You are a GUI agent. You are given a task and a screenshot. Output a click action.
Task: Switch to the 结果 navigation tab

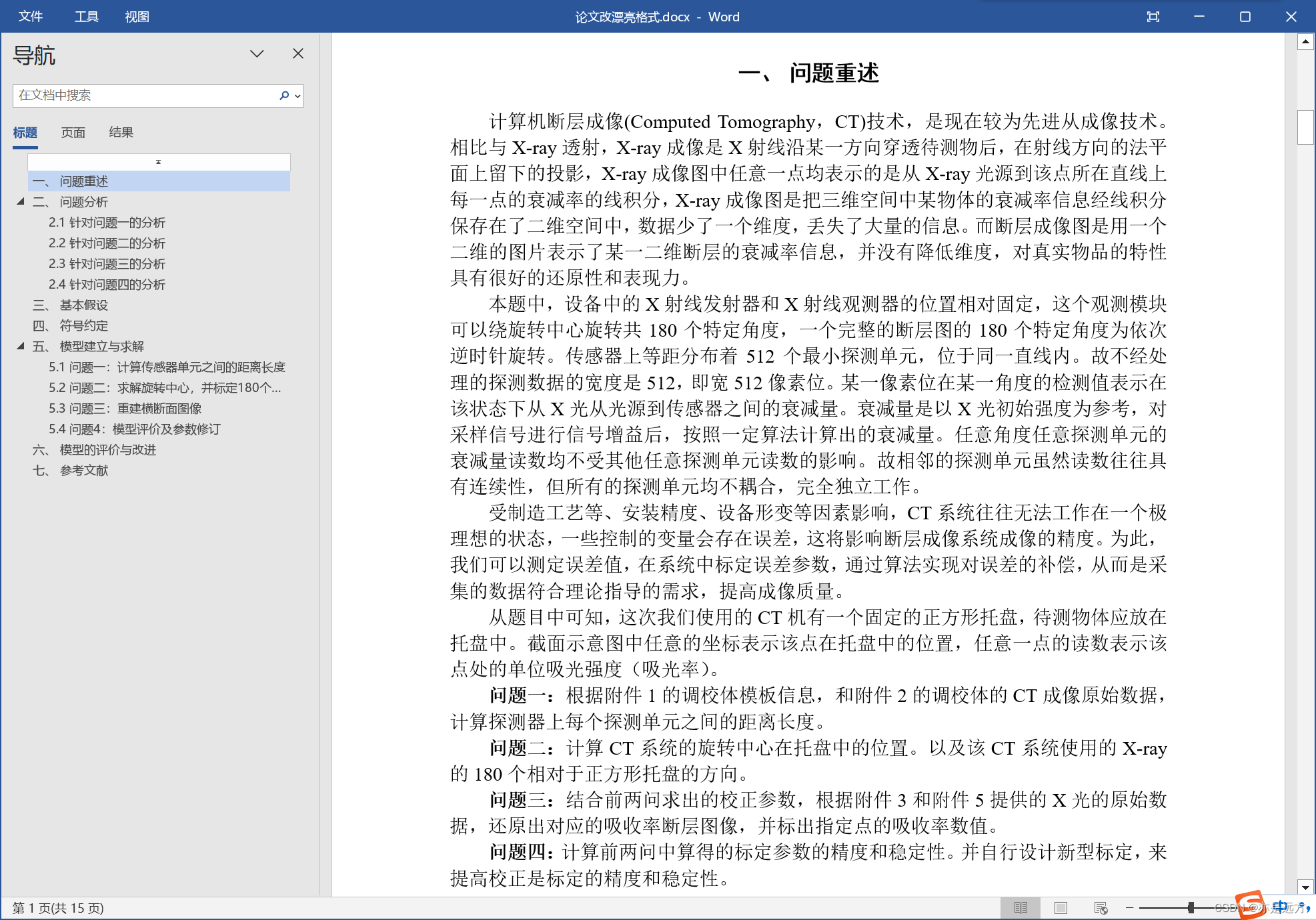tap(121, 132)
